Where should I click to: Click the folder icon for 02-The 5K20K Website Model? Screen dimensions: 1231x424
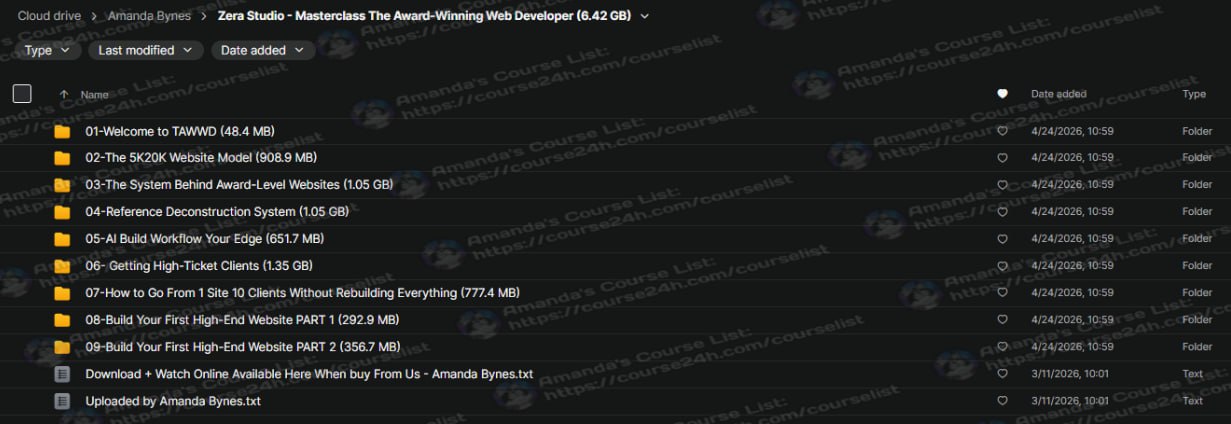62,158
